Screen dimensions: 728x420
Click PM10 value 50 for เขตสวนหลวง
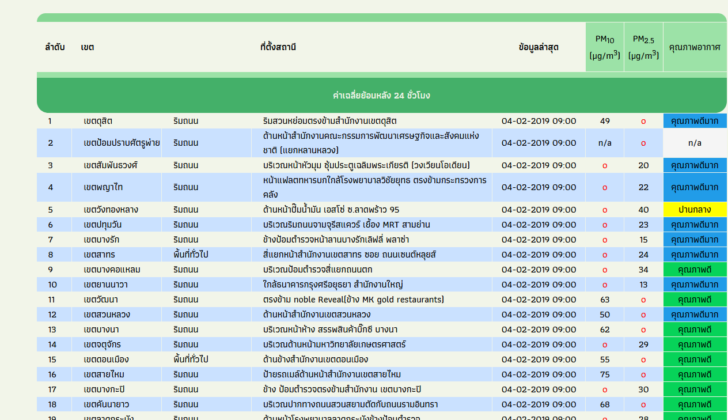click(604, 315)
